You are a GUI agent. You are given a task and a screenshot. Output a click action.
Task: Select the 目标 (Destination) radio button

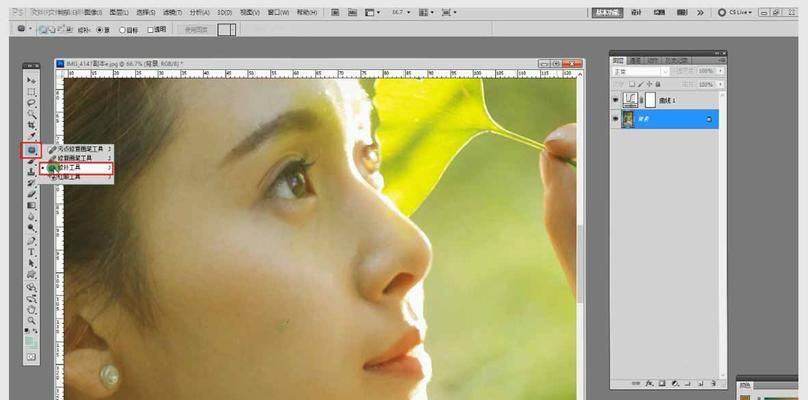(x=123, y=30)
